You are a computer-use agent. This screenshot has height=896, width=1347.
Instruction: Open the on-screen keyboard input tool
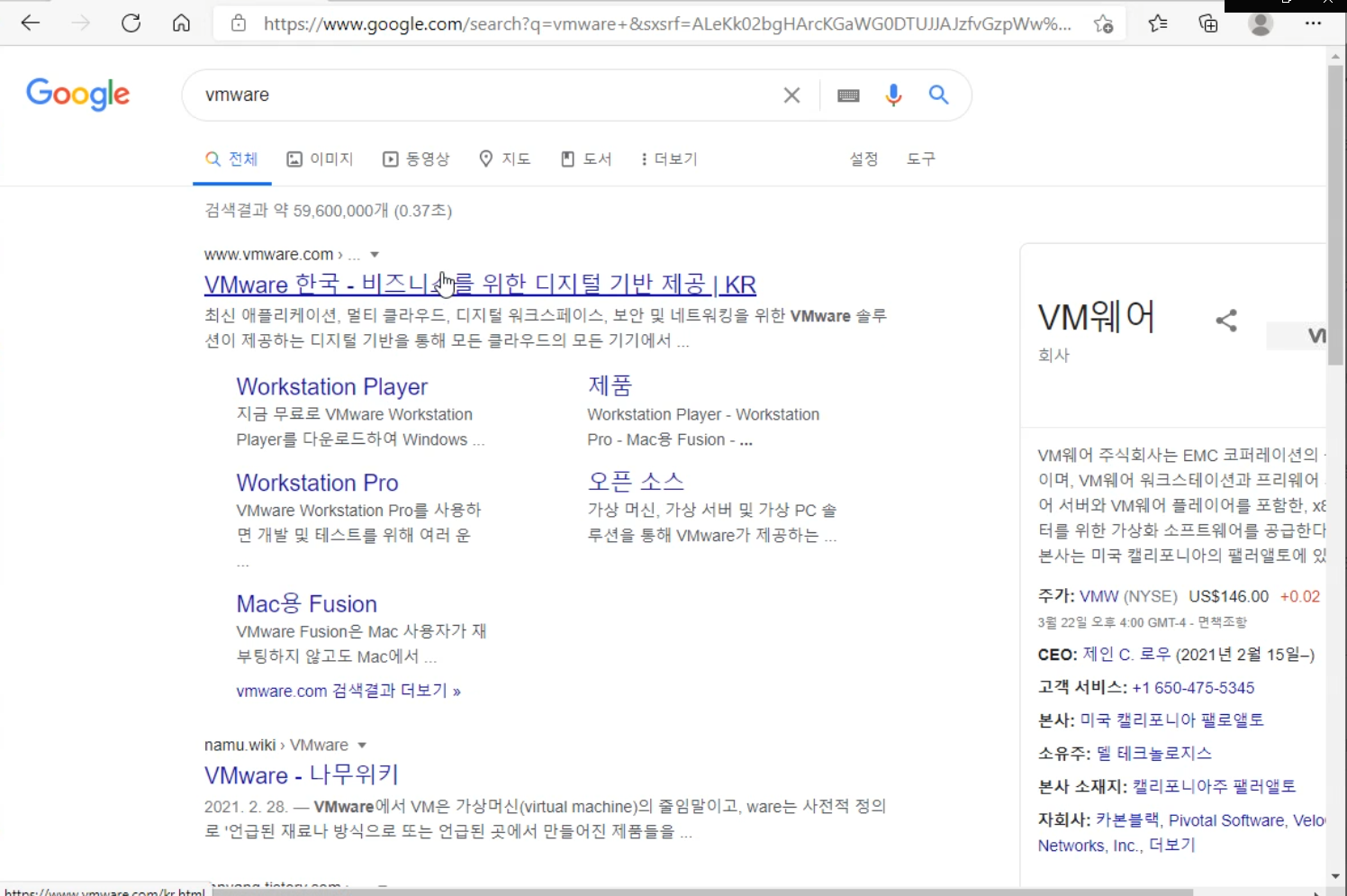tap(848, 95)
